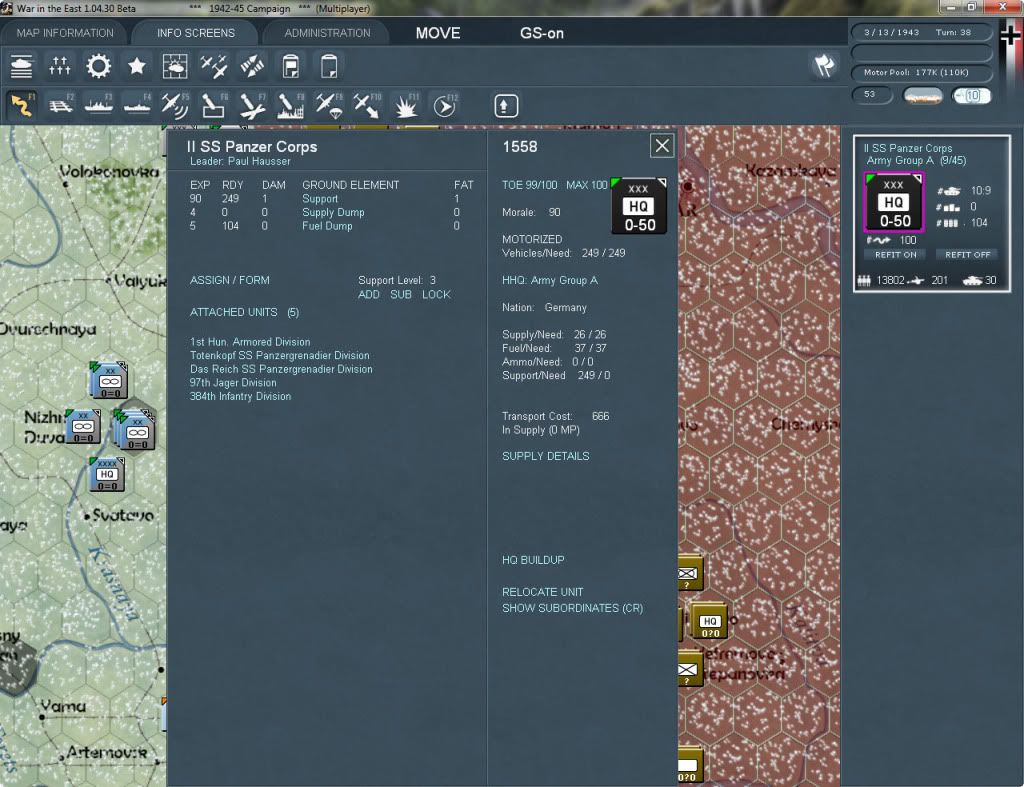This screenshot has width=1024, height=787.
Task: Click the Fuel Dump ground element row
Action: [325, 226]
